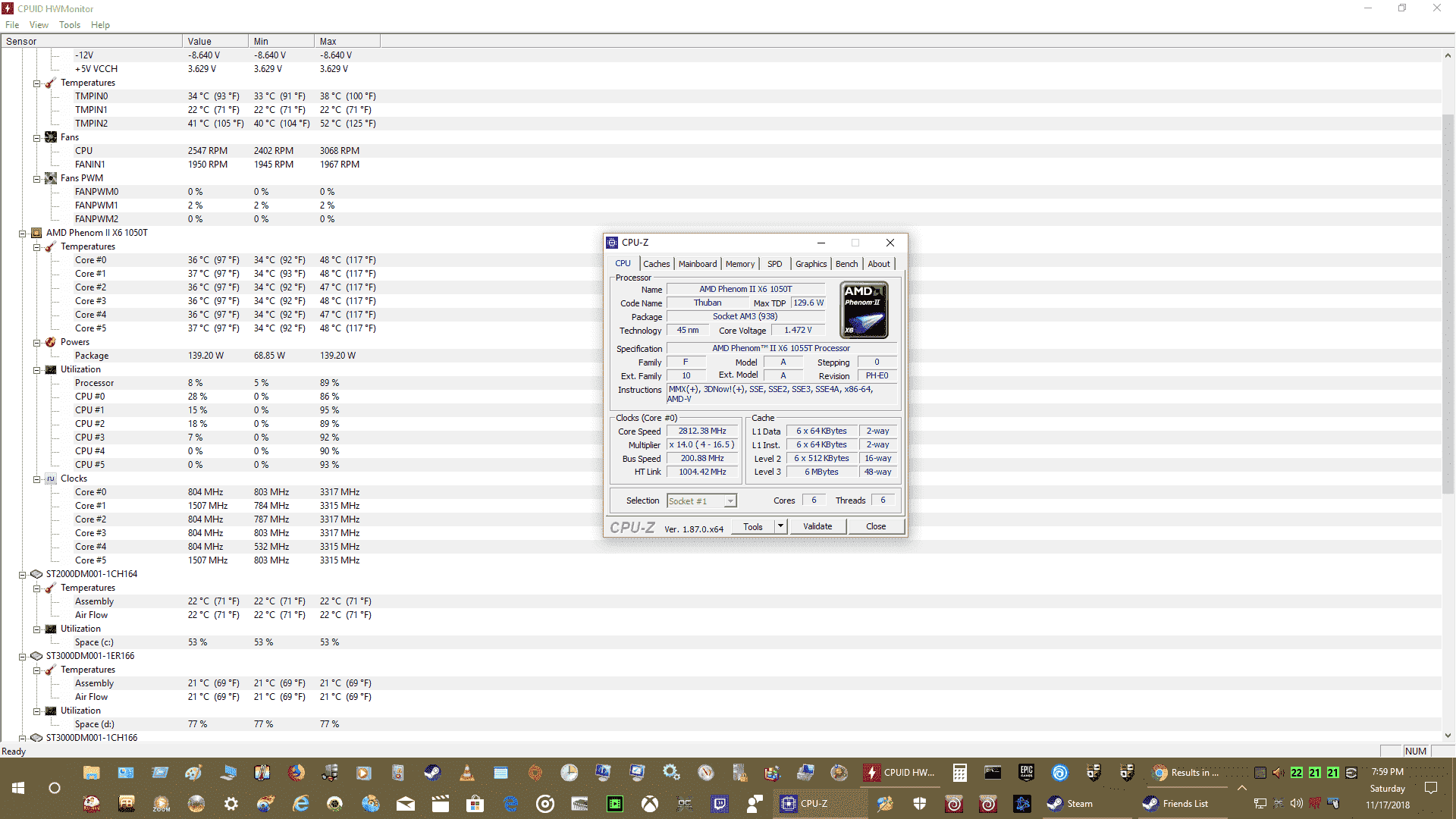1456x819 pixels.
Task: Click the Value column header
Action: pyautogui.click(x=215, y=42)
